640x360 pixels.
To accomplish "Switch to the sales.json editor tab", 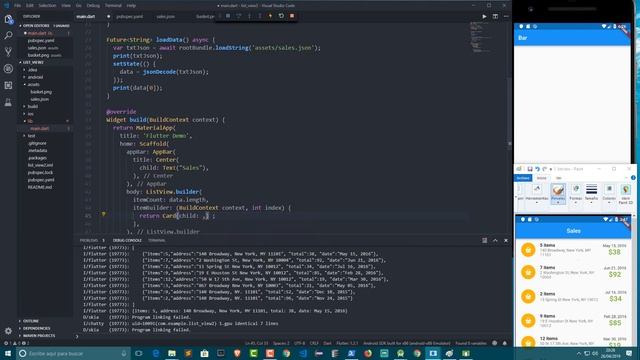I will pos(165,17).
